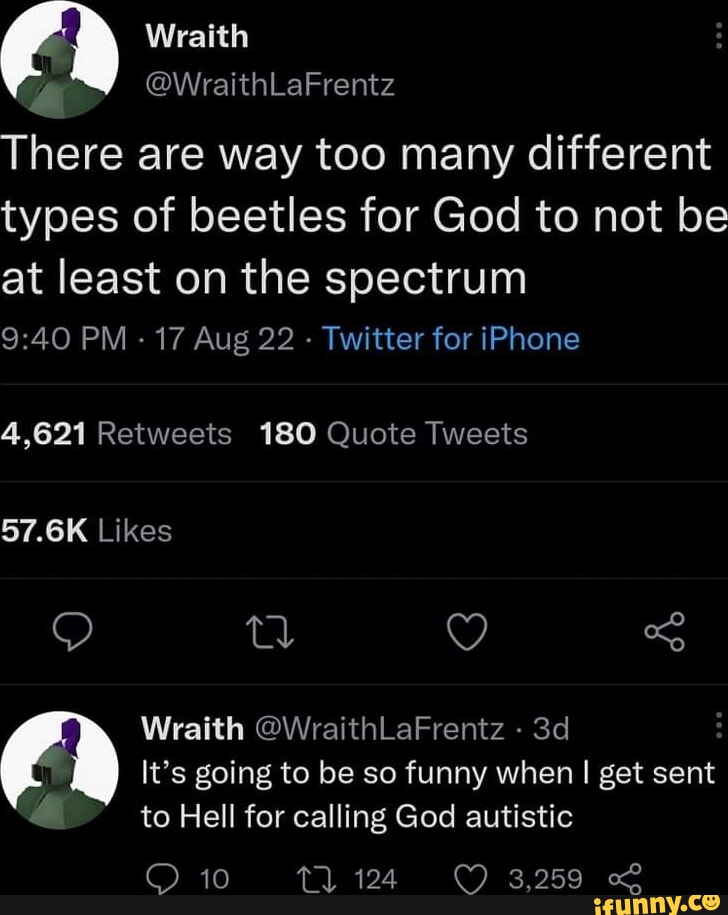Share the main tweet via share icon

pos(665,632)
